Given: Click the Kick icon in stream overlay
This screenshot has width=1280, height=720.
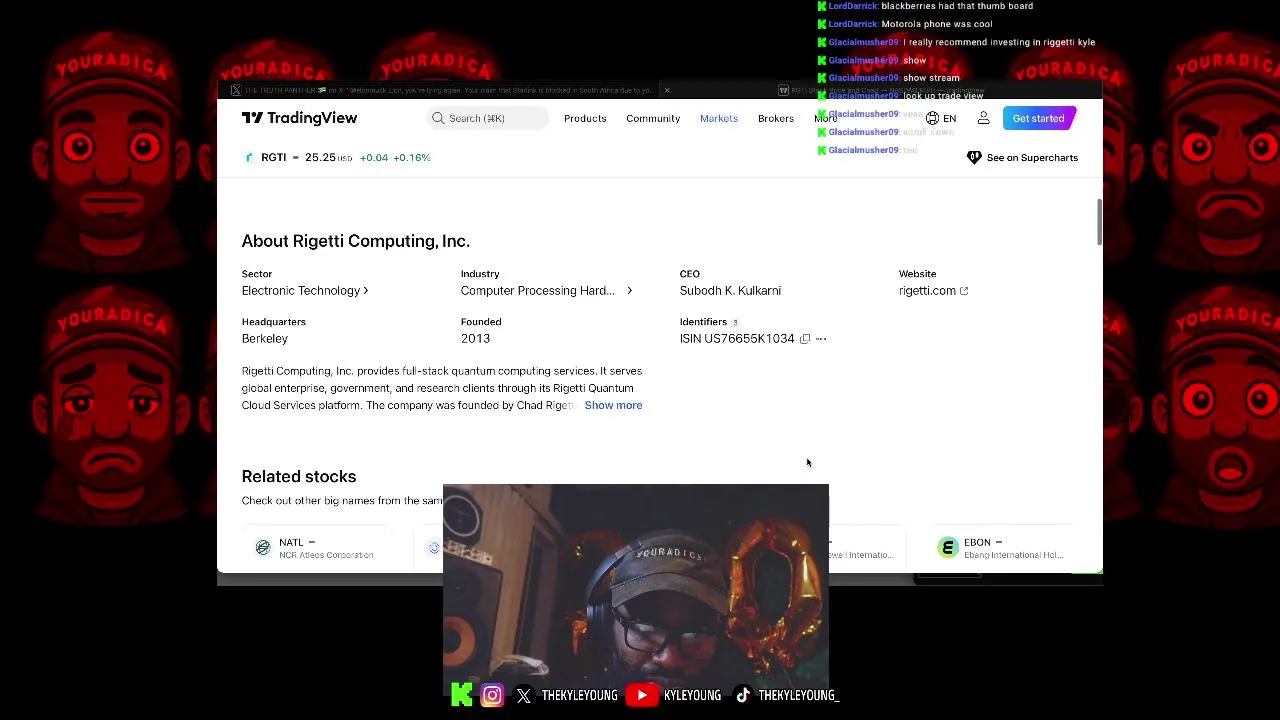Looking at the screenshot, I should point(461,695).
